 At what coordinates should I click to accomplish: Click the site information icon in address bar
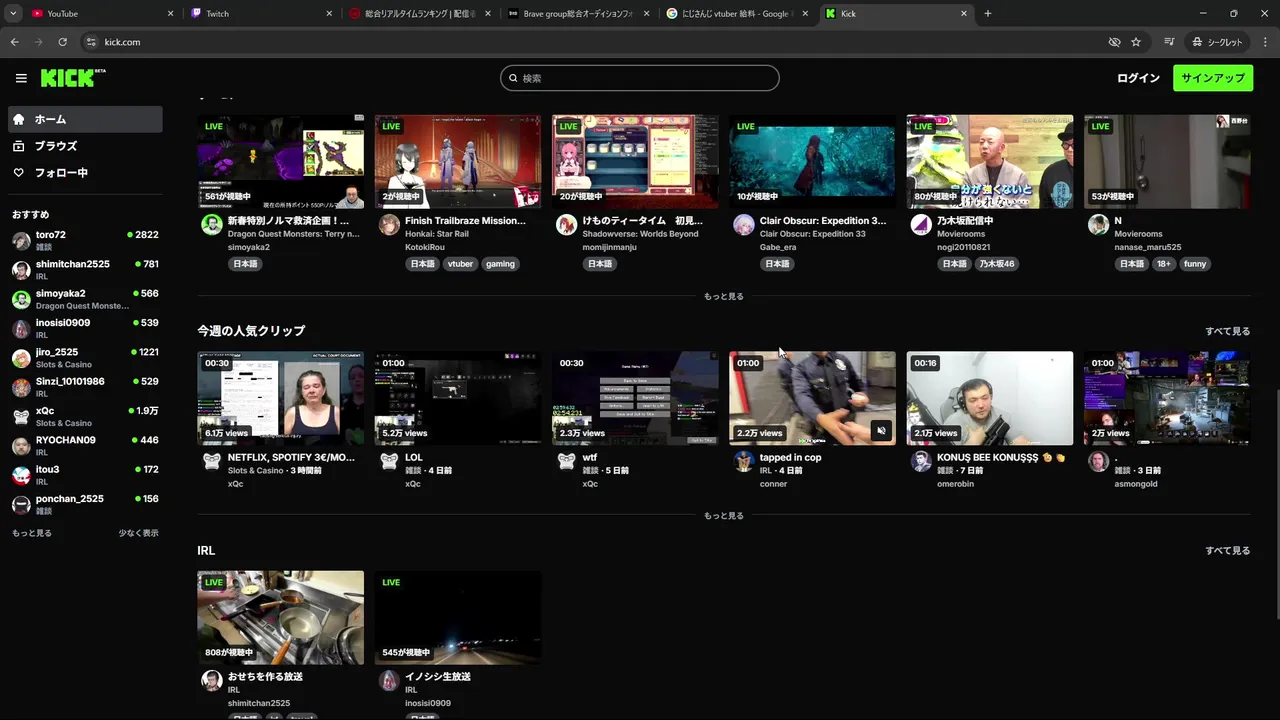click(91, 42)
